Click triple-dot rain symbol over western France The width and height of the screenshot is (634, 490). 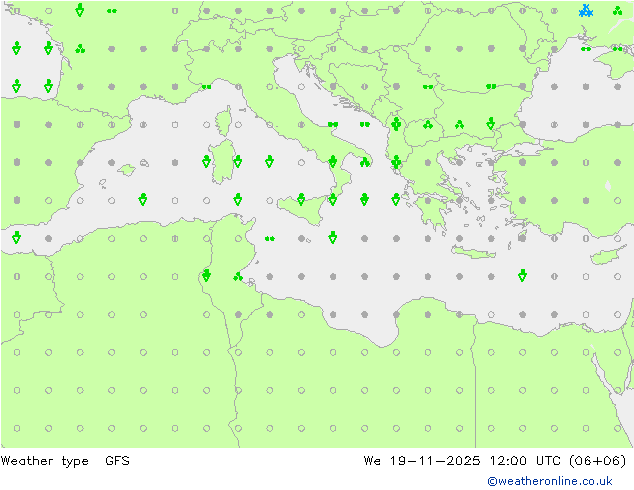tap(80, 49)
